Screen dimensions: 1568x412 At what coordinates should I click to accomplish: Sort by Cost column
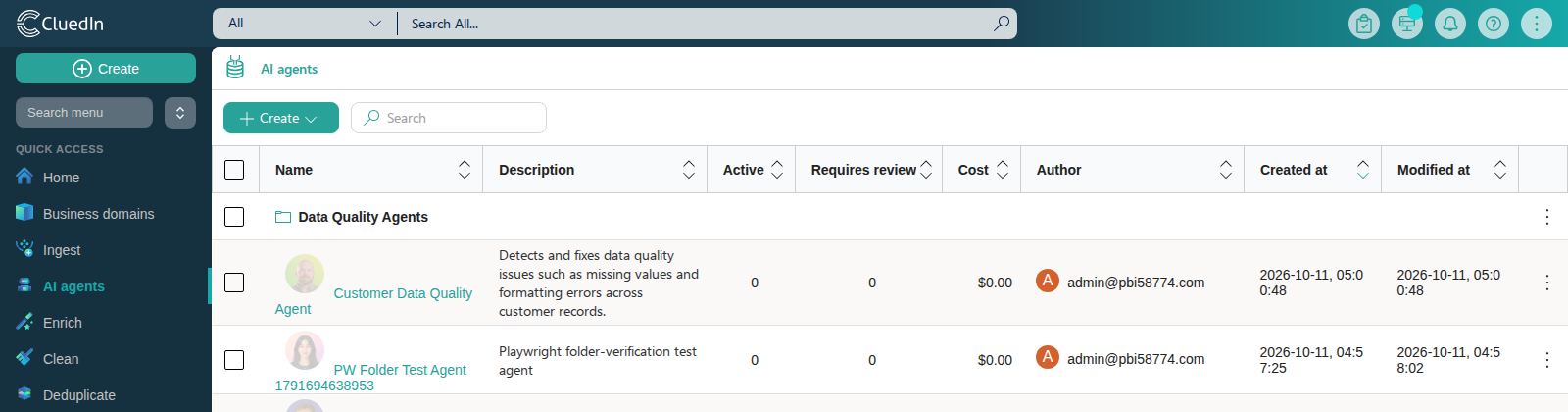[1003, 170]
